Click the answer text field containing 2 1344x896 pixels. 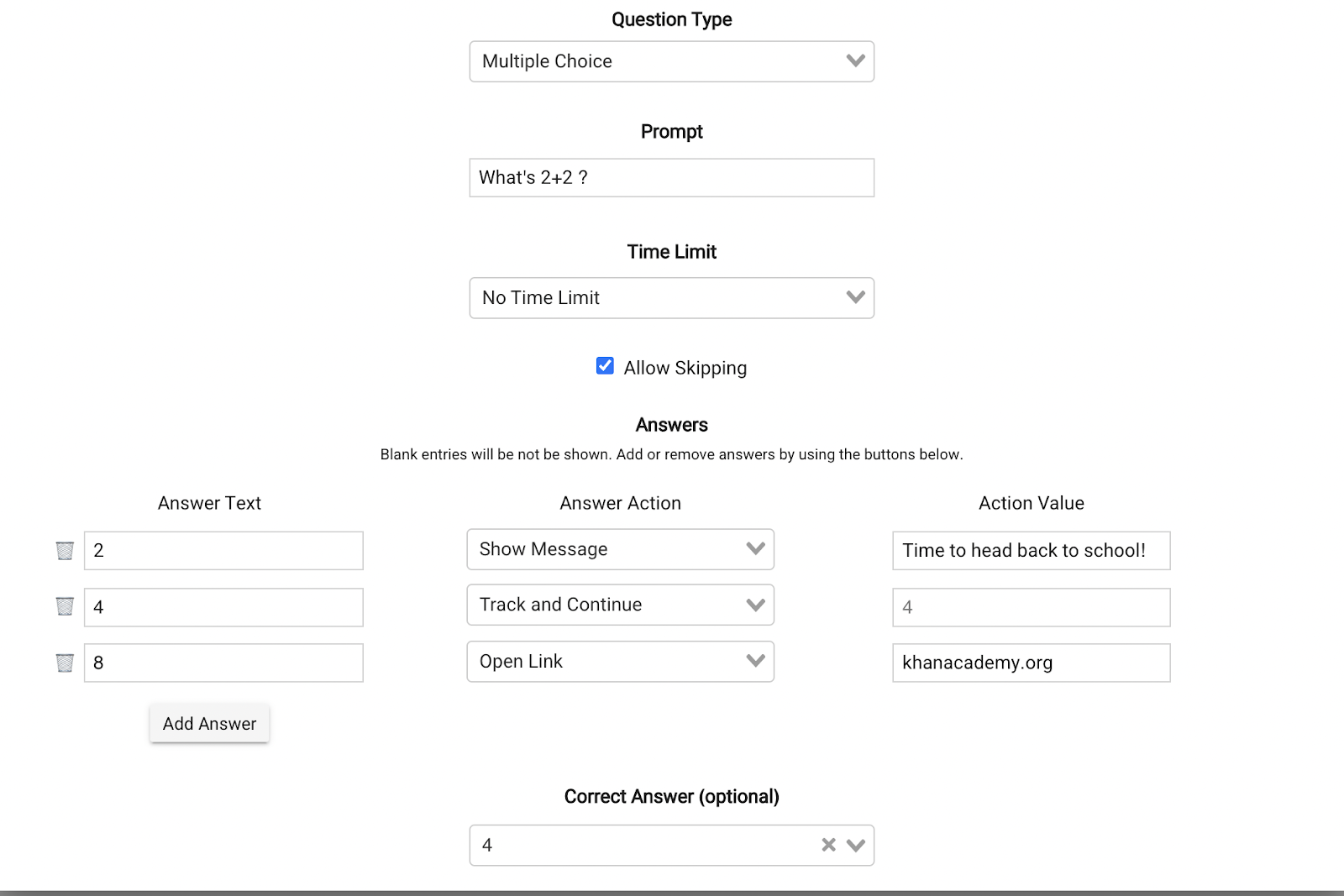(x=223, y=551)
